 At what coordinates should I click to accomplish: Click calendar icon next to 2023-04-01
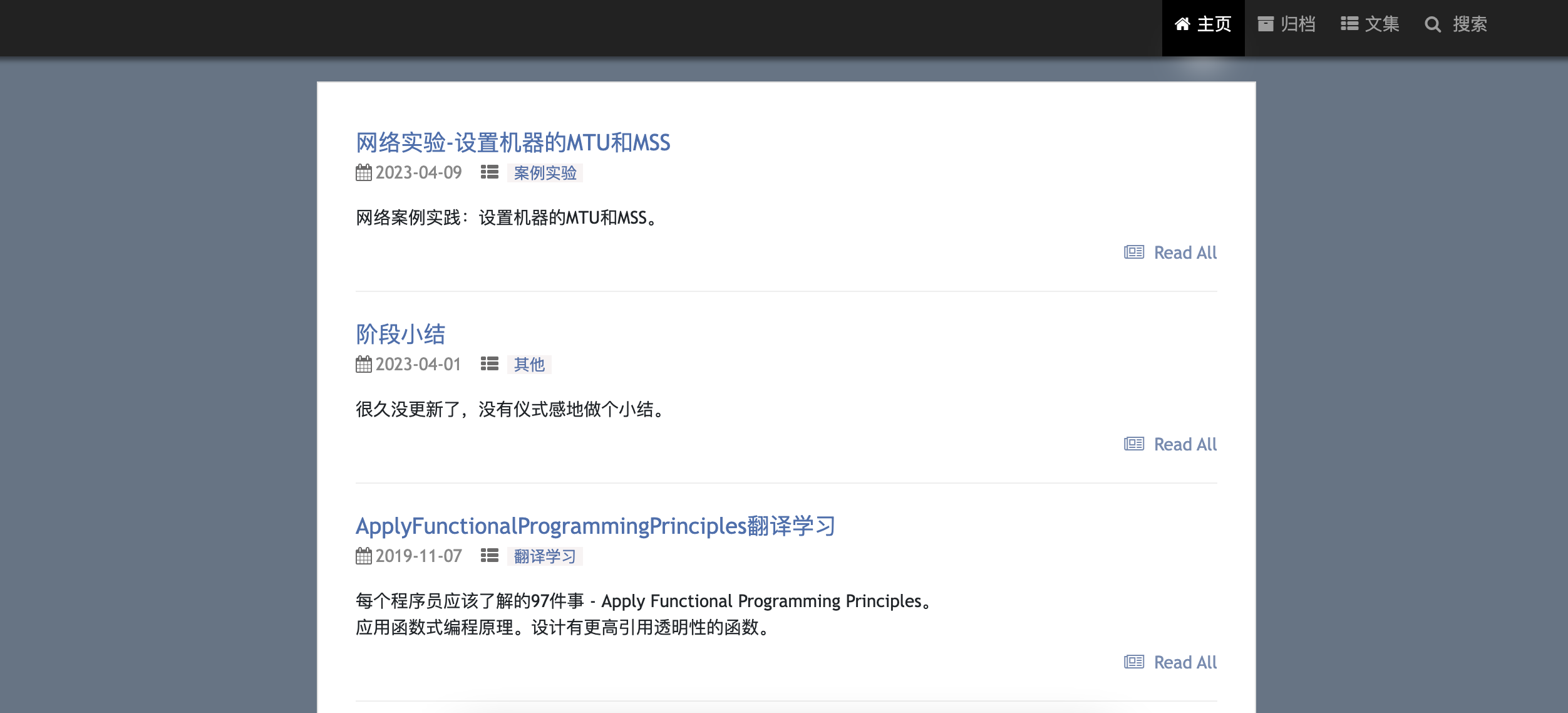pos(364,364)
